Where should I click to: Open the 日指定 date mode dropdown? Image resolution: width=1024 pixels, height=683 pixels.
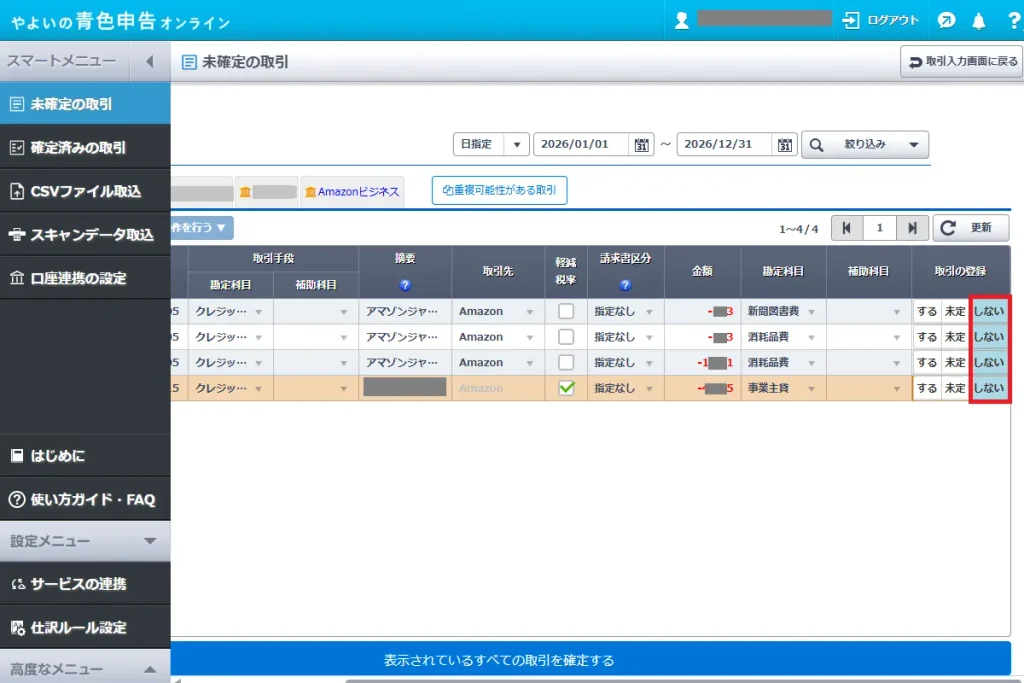click(x=490, y=144)
